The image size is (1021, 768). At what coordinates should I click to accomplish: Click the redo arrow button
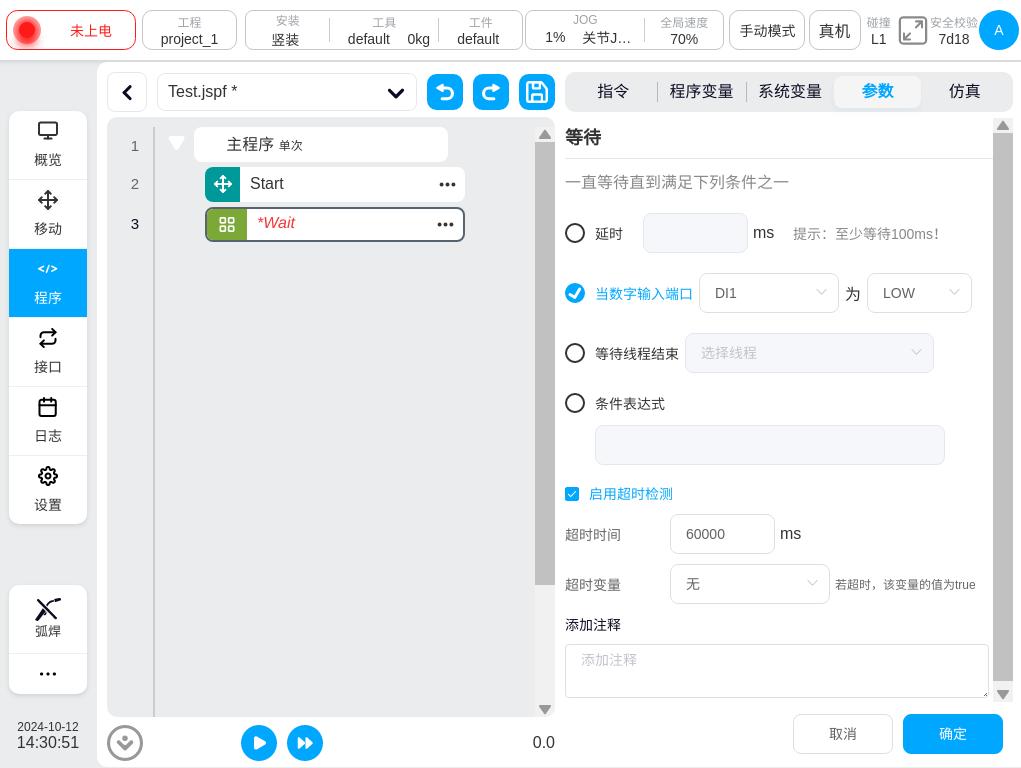491,92
